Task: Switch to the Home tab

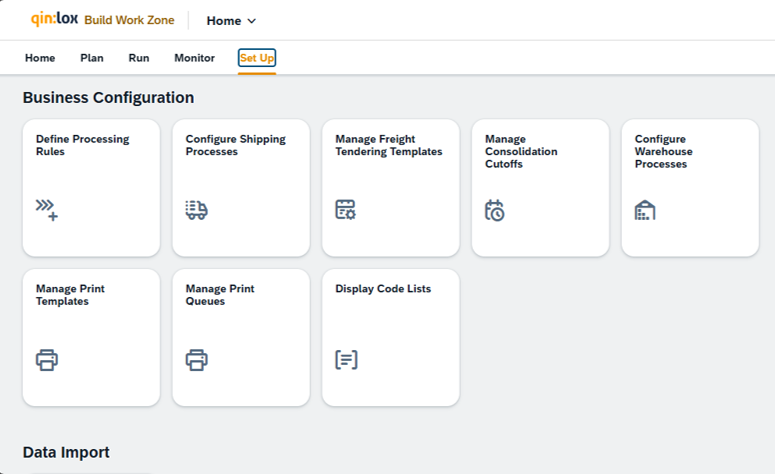Action: (x=40, y=58)
